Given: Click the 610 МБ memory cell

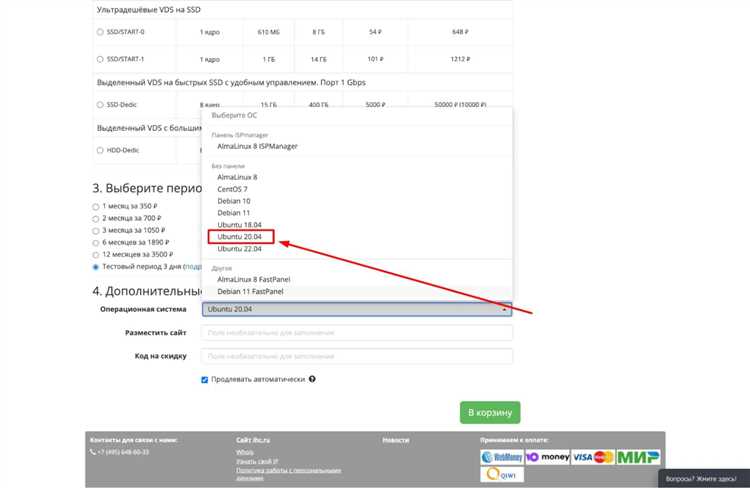Looking at the screenshot, I should point(269,32).
